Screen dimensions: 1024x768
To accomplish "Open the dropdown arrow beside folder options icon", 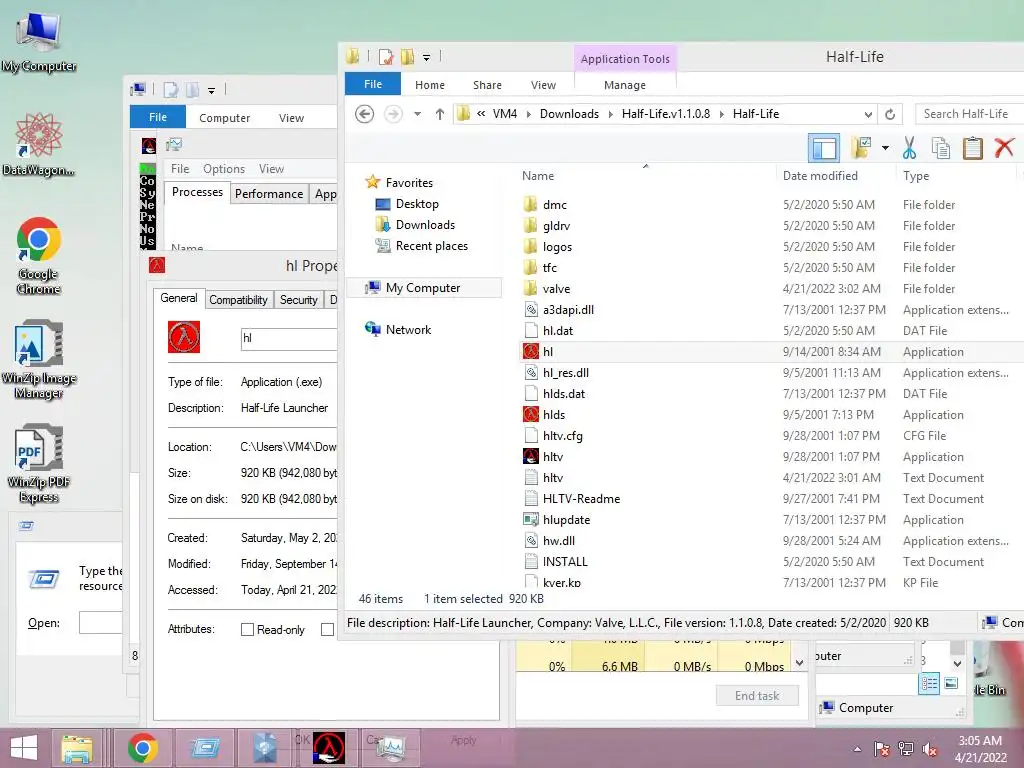I will click(885, 148).
